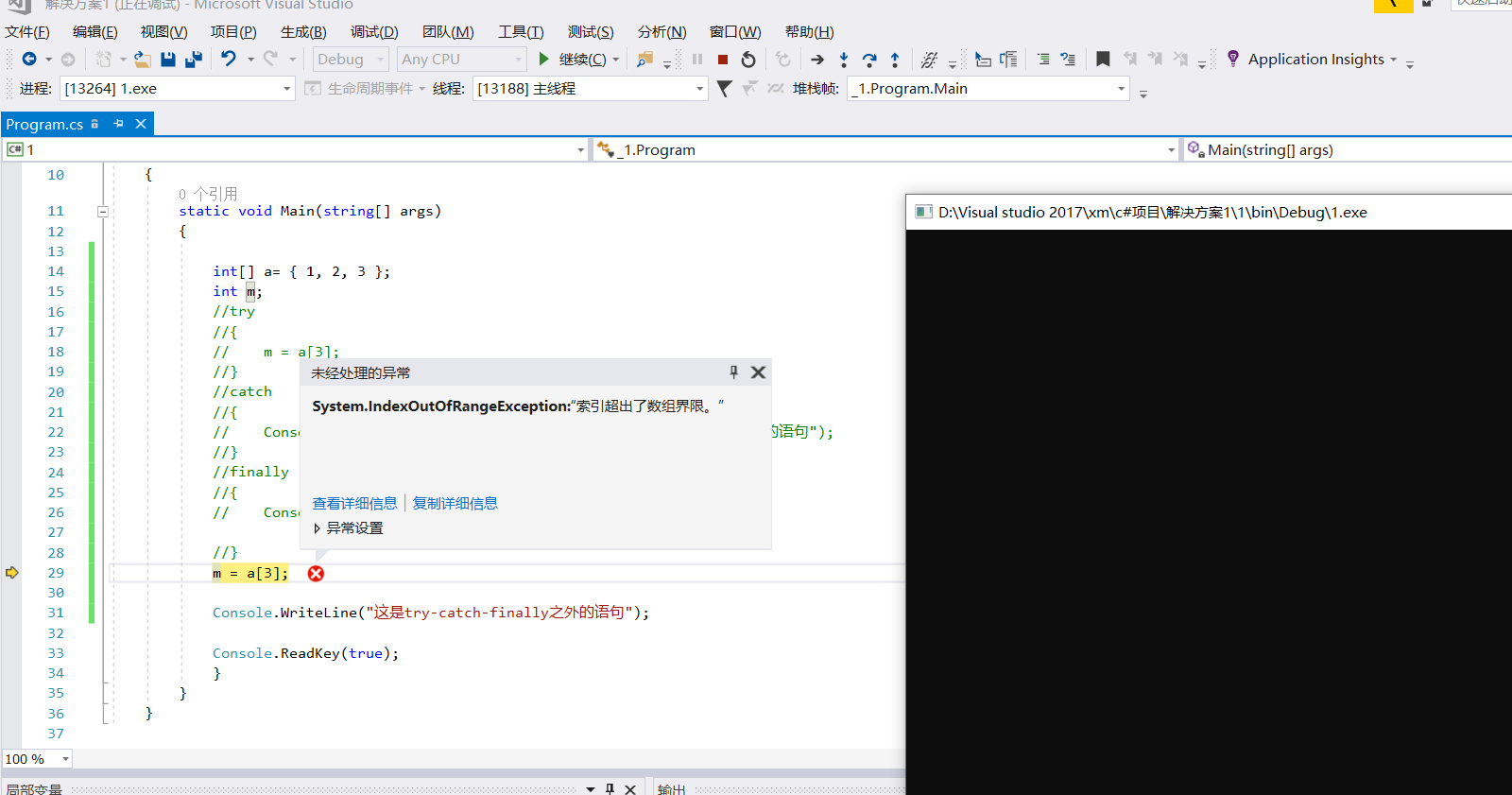Image resolution: width=1512 pixels, height=795 pixels.
Task: Click the current statement arrow at line 29
Action: (12, 573)
